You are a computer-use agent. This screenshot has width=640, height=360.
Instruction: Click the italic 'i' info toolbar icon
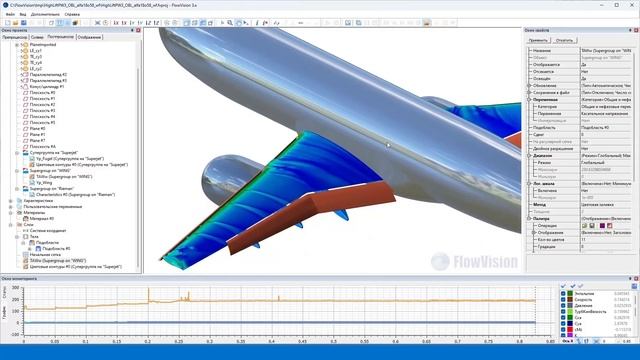point(257,23)
